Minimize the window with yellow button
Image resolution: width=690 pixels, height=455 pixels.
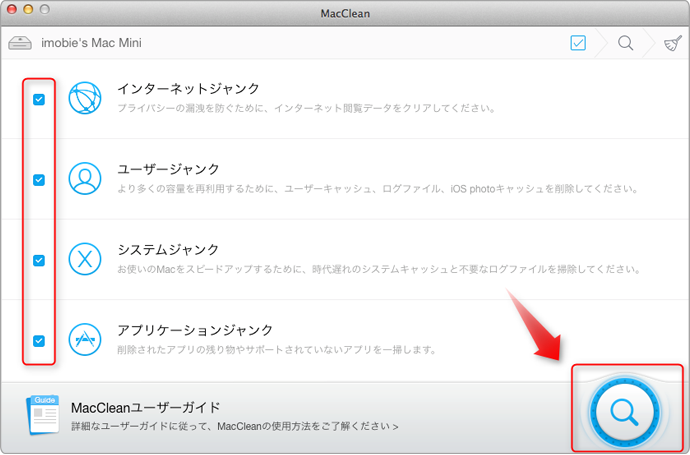click(28, 9)
